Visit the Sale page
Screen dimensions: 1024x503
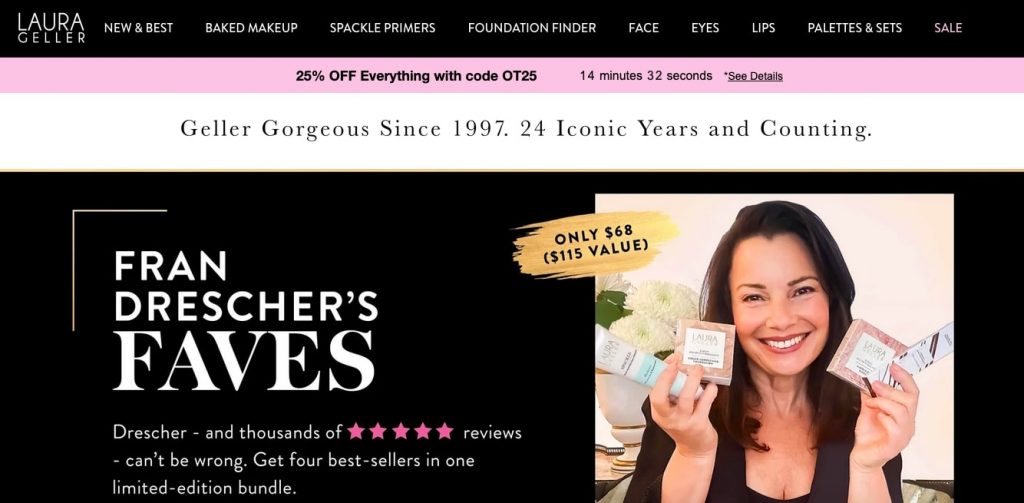coord(948,28)
